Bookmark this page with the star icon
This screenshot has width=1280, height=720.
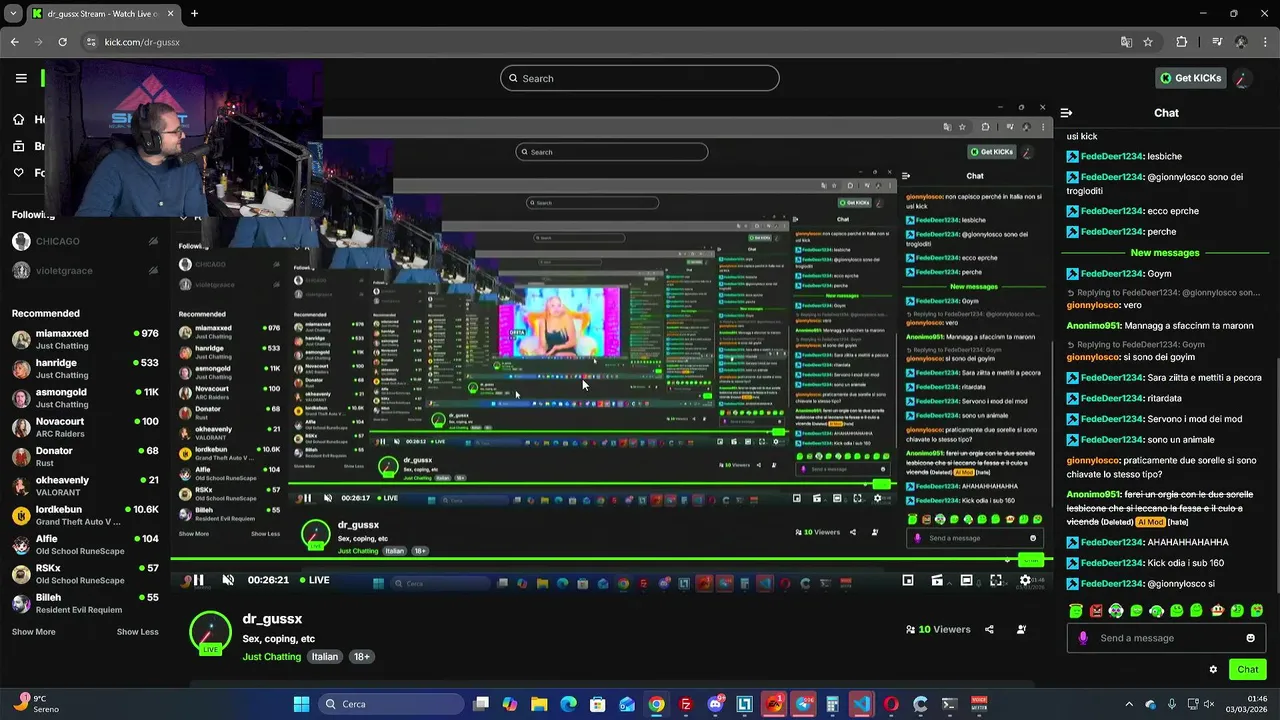(1148, 42)
